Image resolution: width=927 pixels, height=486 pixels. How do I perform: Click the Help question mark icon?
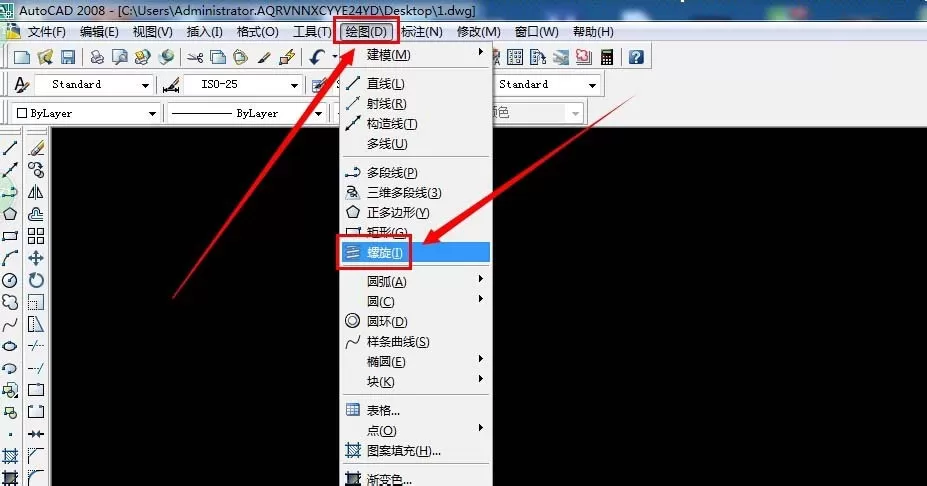click(x=636, y=57)
